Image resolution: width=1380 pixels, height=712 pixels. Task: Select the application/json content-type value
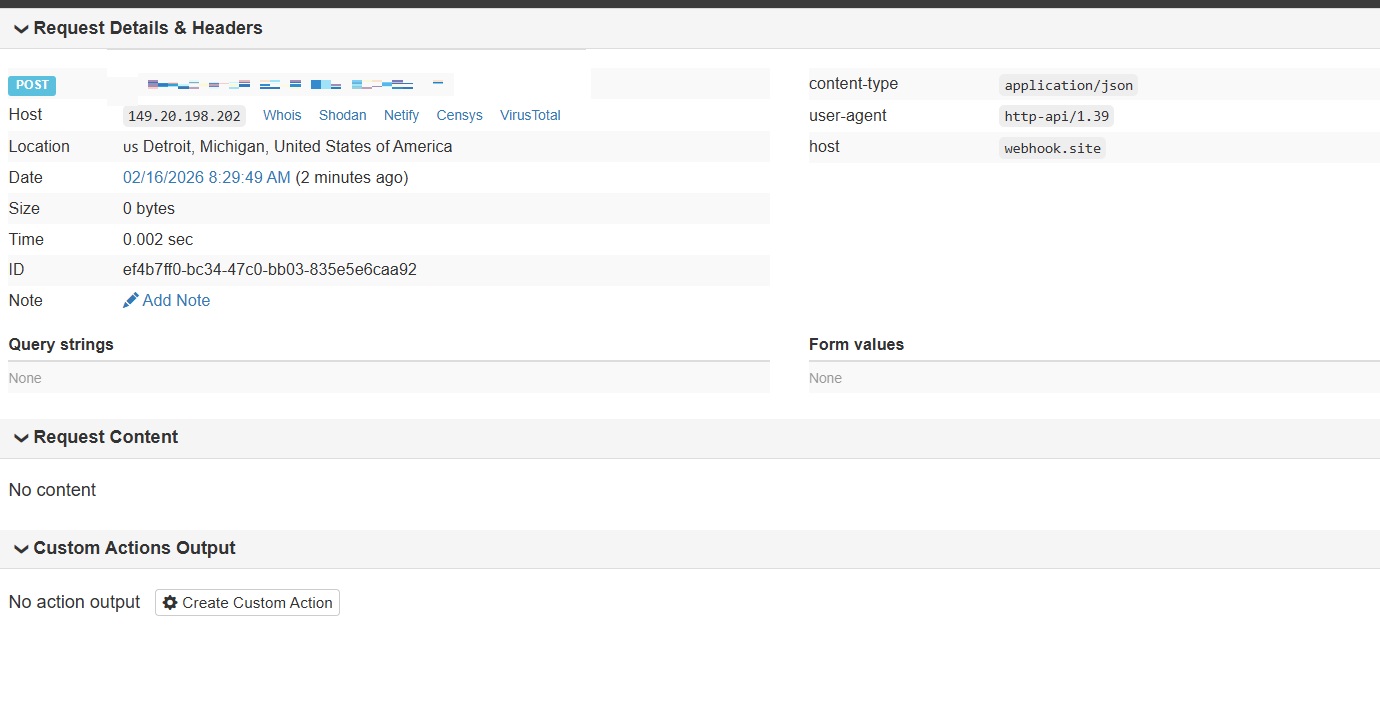(x=1067, y=85)
